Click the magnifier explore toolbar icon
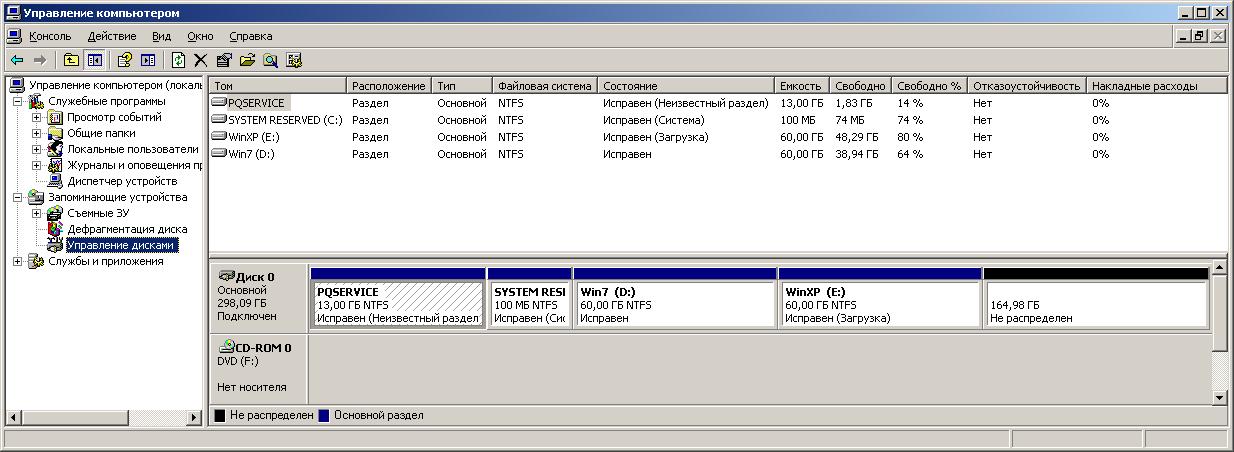 (270, 60)
